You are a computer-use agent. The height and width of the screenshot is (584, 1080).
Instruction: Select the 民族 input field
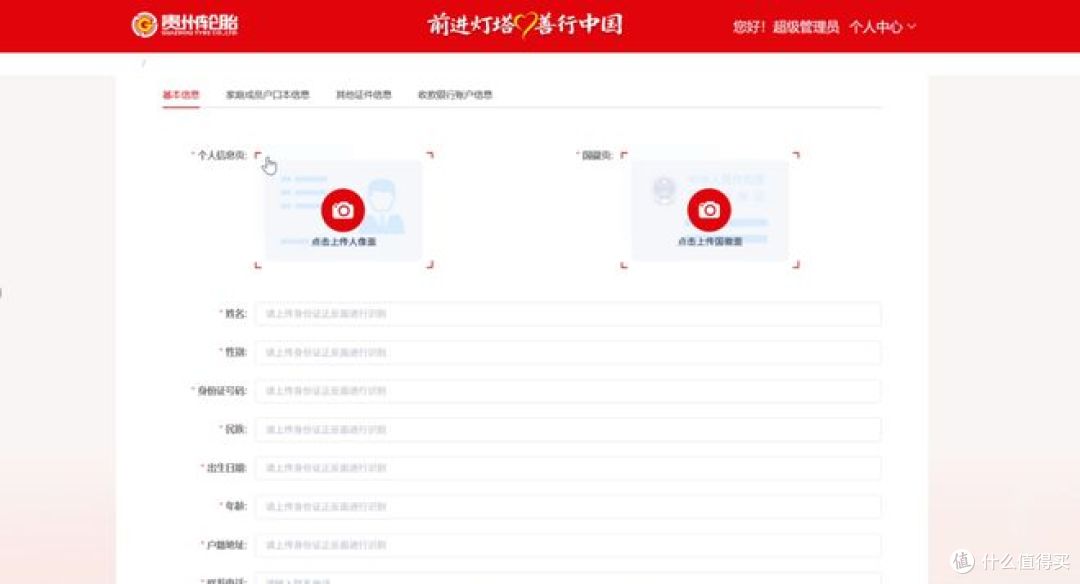tap(568, 429)
